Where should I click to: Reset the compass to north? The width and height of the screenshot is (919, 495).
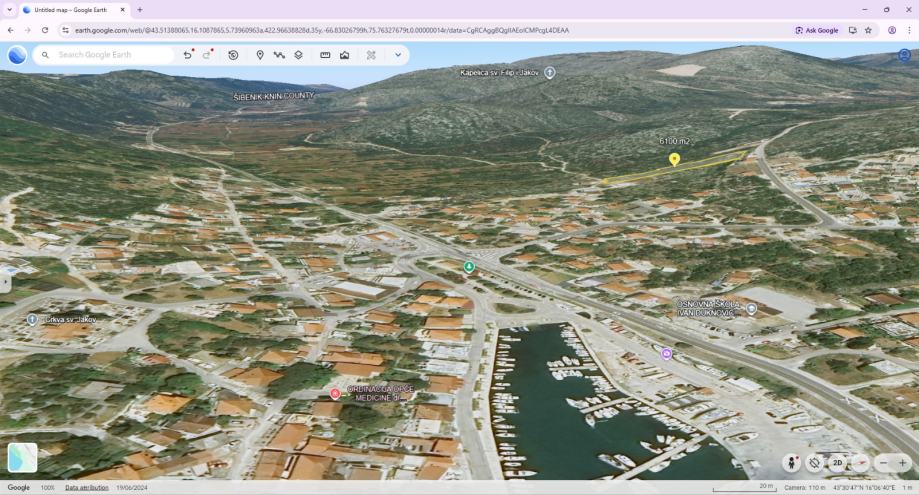click(x=860, y=463)
